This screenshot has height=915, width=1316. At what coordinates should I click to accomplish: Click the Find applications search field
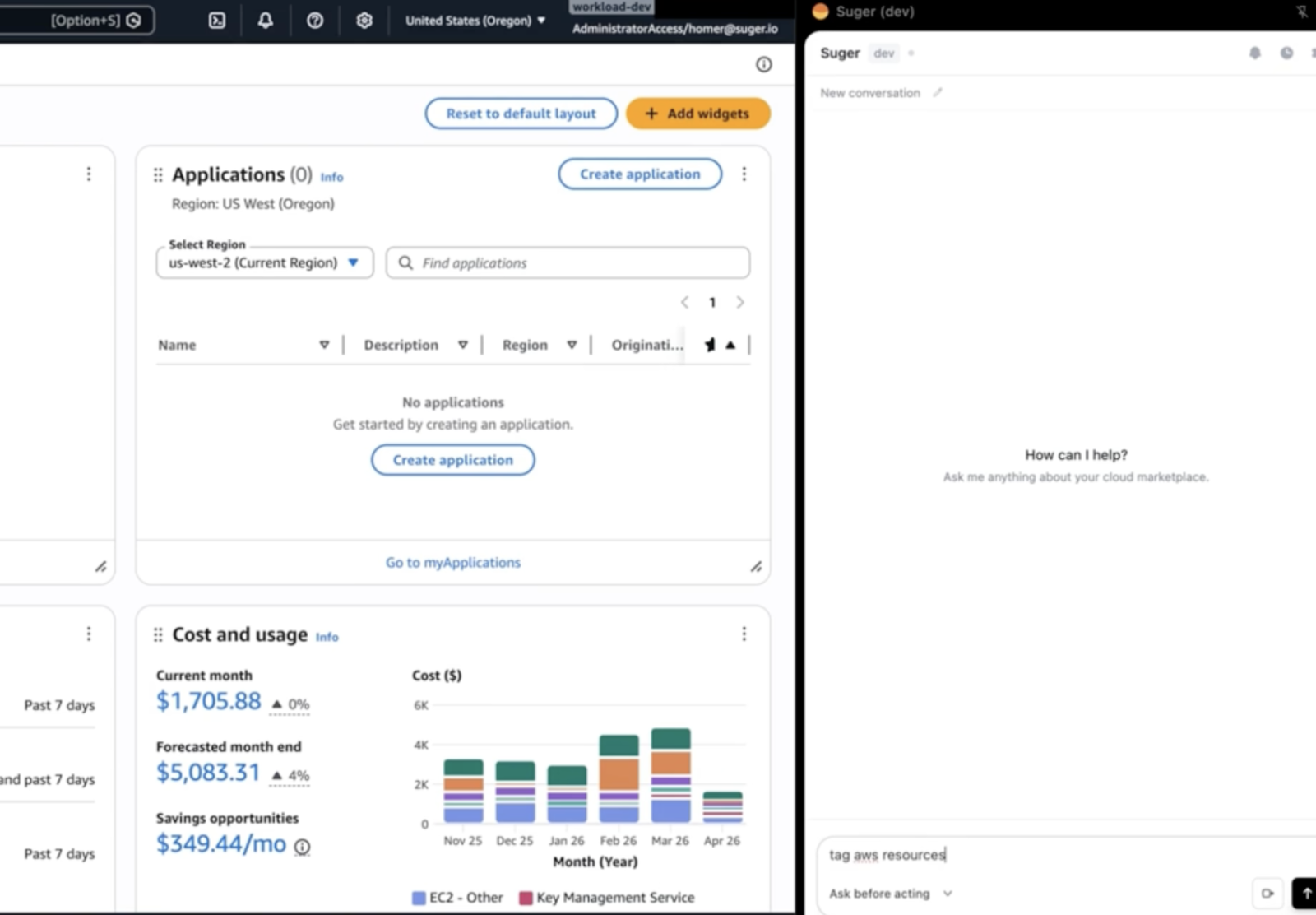pyautogui.click(x=568, y=262)
